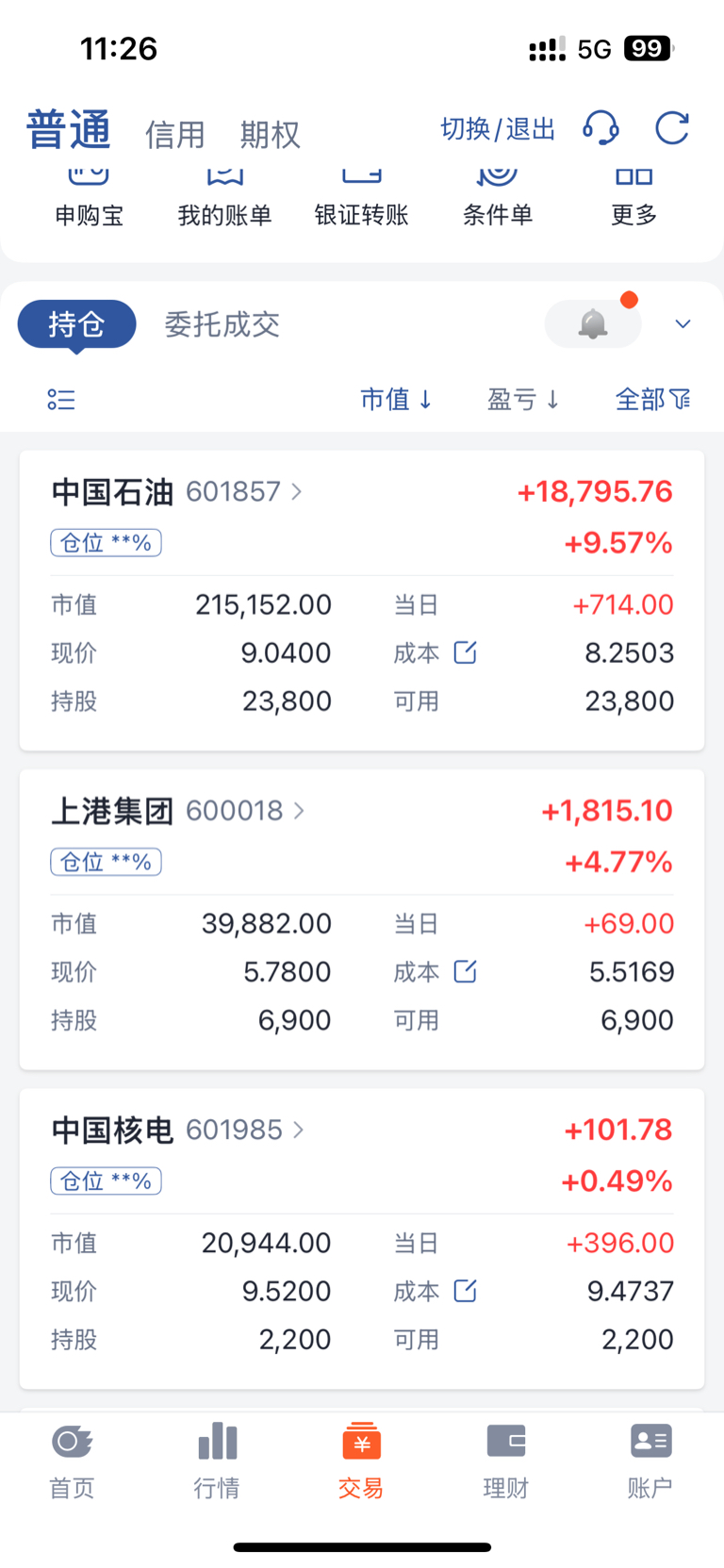Image resolution: width=724 pixels, height=1568 pixels.
Task: Toggle sort by 盈亏
Action: coord(523,400)
